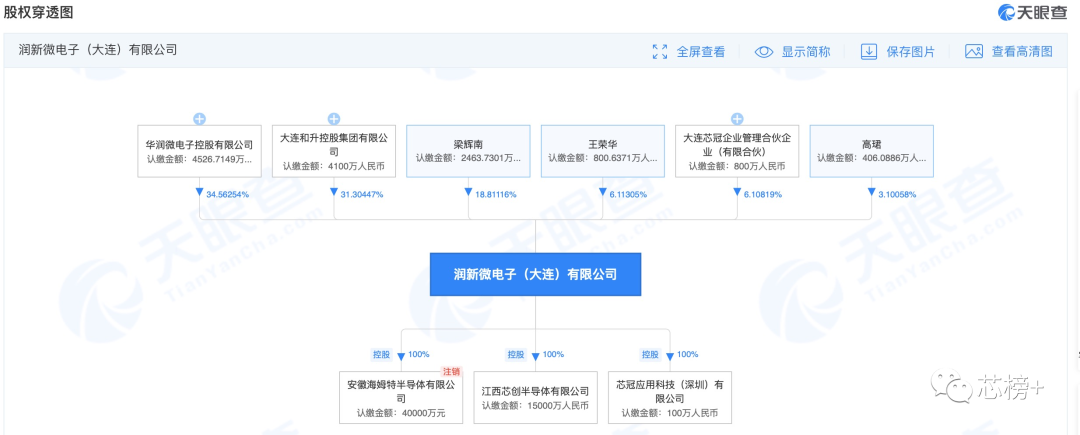This screenshot has width=1080, height=435.
Task: Open 全屏查看 fullscreen mode
Action: pyautogui.click(x=700, y=52)
